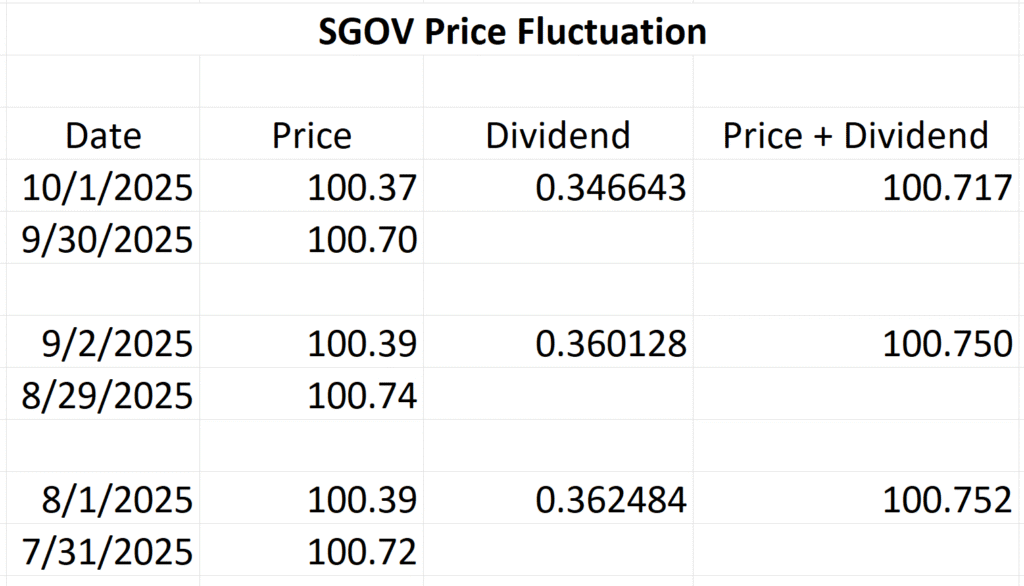Select the SGOV Price Fluctuation title cell
The image size is (1024, 586).
(512, 32)
